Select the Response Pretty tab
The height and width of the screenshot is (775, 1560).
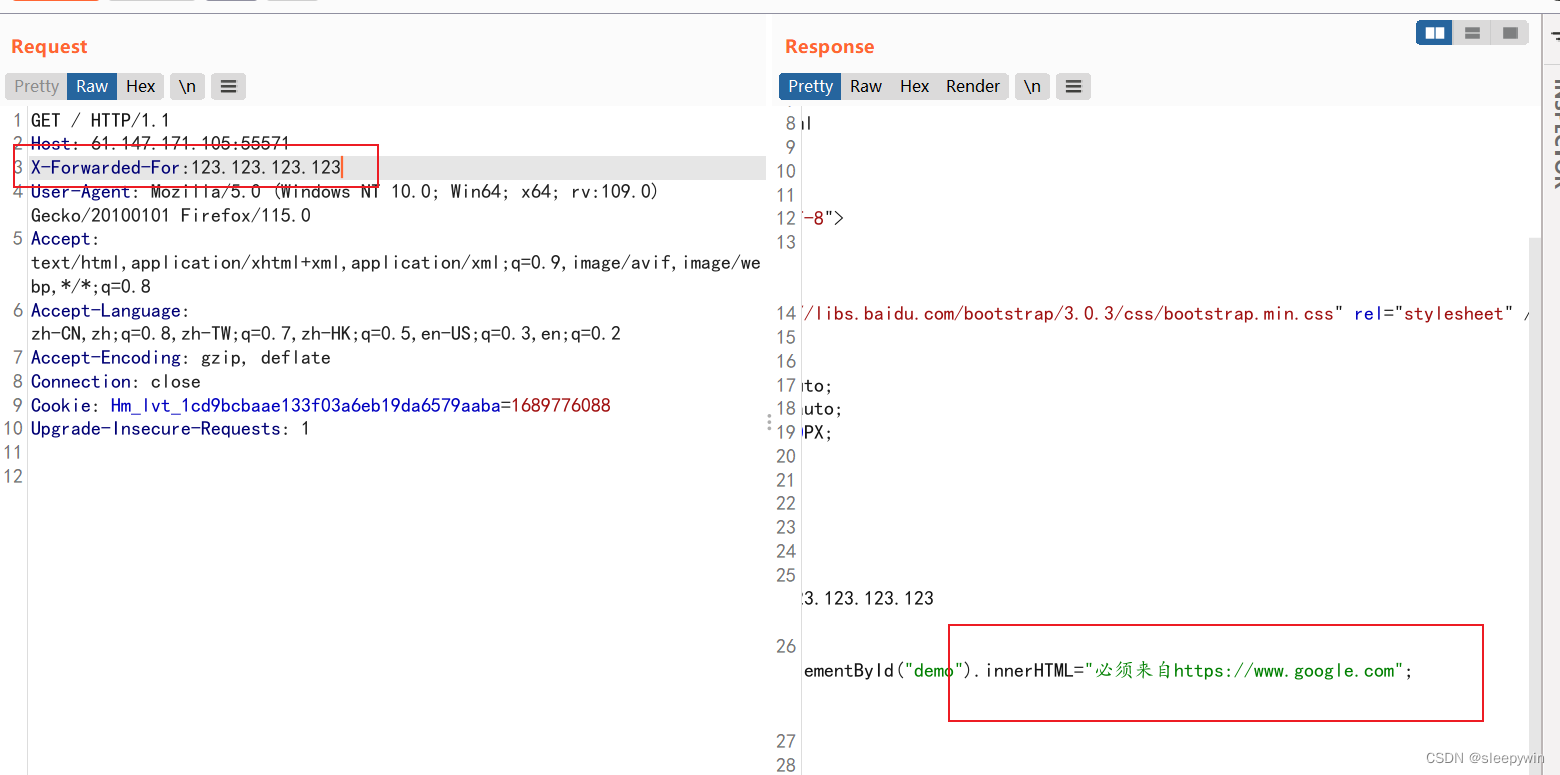809,86
